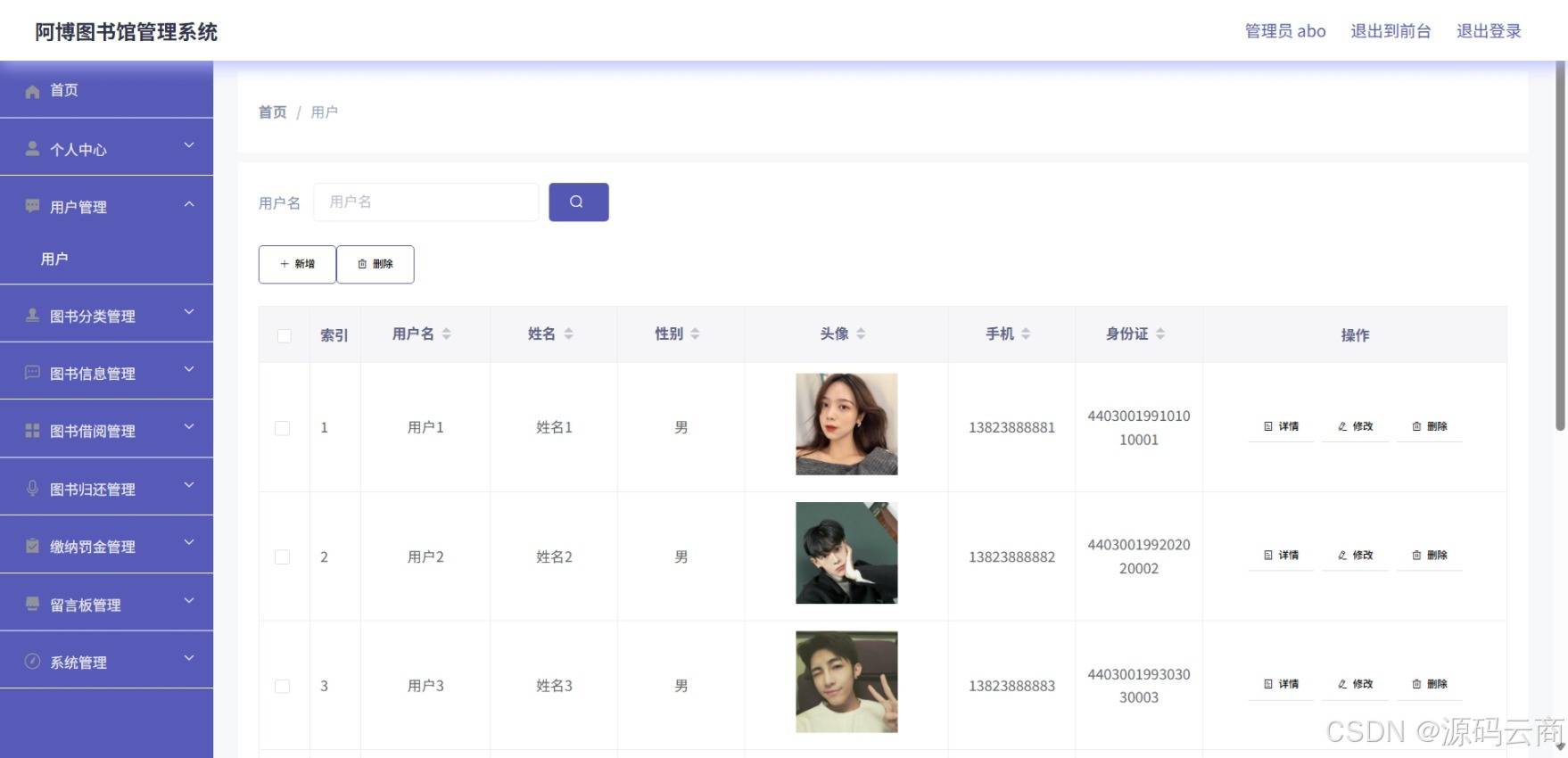Sort table by 手机 column arrows
This screenshot has width=1568, height=758.
pyautogui.click(x=1026, y=334)
